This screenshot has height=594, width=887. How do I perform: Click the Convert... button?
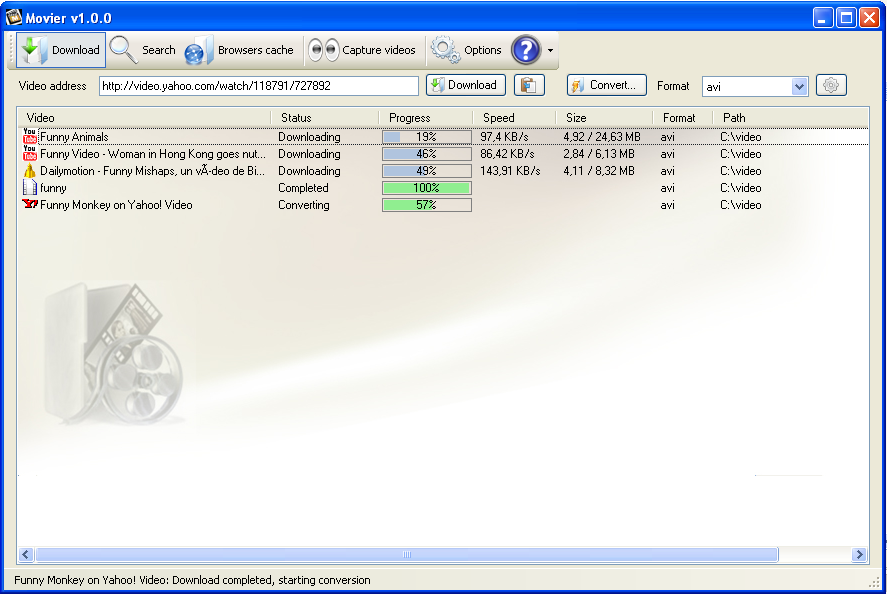606,85
